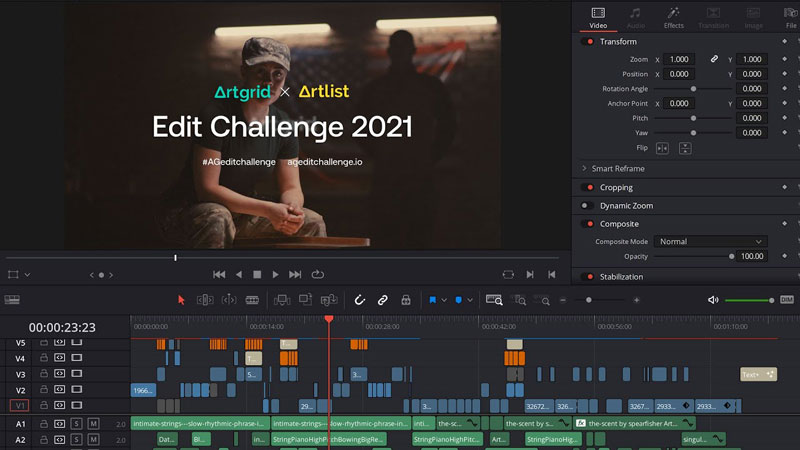This screenshot has width=800, height=450.
Task: Click the Position Lock padlock icon
Action: tap(405, 299)
